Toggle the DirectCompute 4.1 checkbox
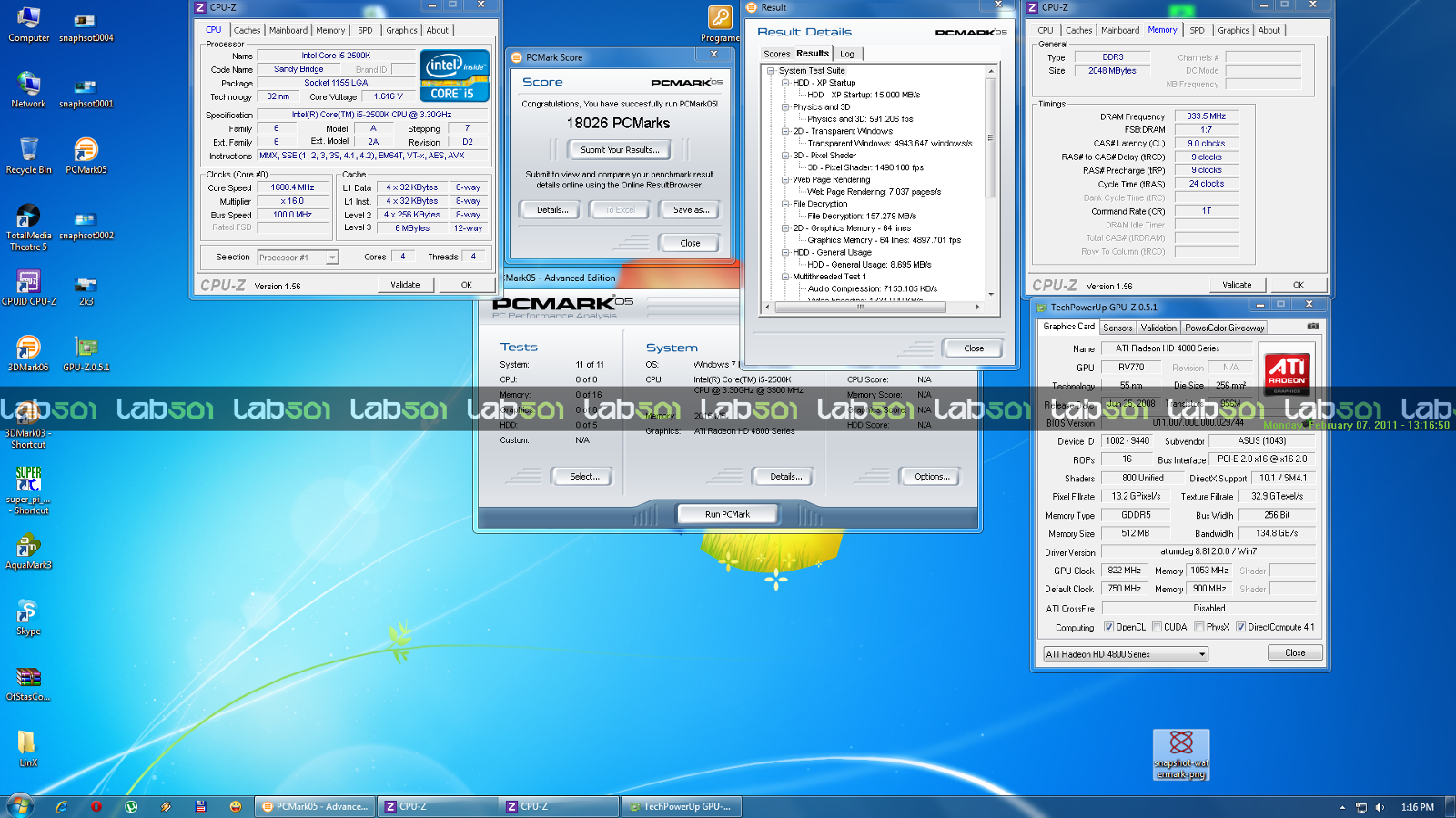 click(x=1240, y=626)
